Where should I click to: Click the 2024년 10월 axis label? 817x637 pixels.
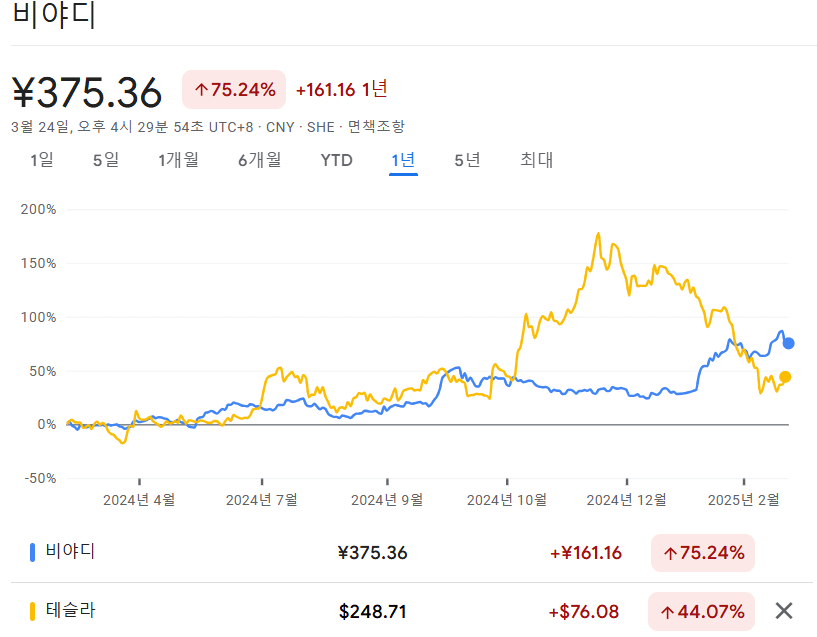click(507, 500)
